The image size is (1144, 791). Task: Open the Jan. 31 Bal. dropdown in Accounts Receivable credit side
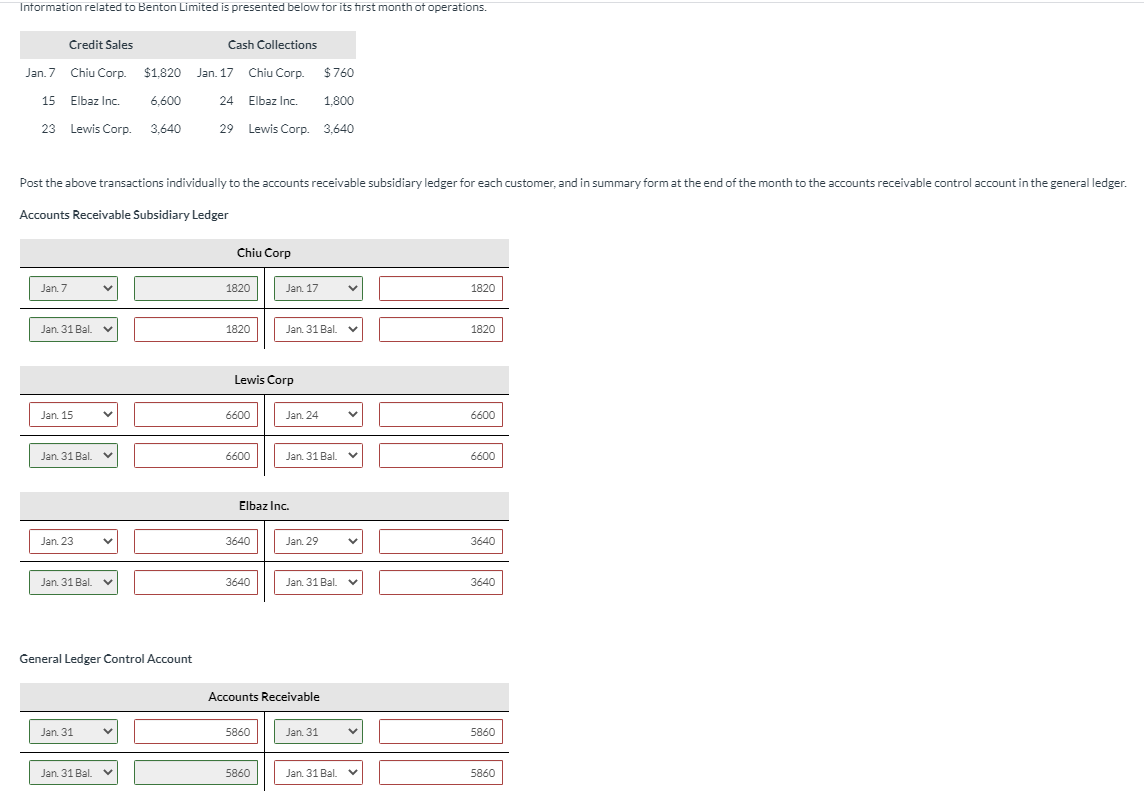(x=317, y=772)
